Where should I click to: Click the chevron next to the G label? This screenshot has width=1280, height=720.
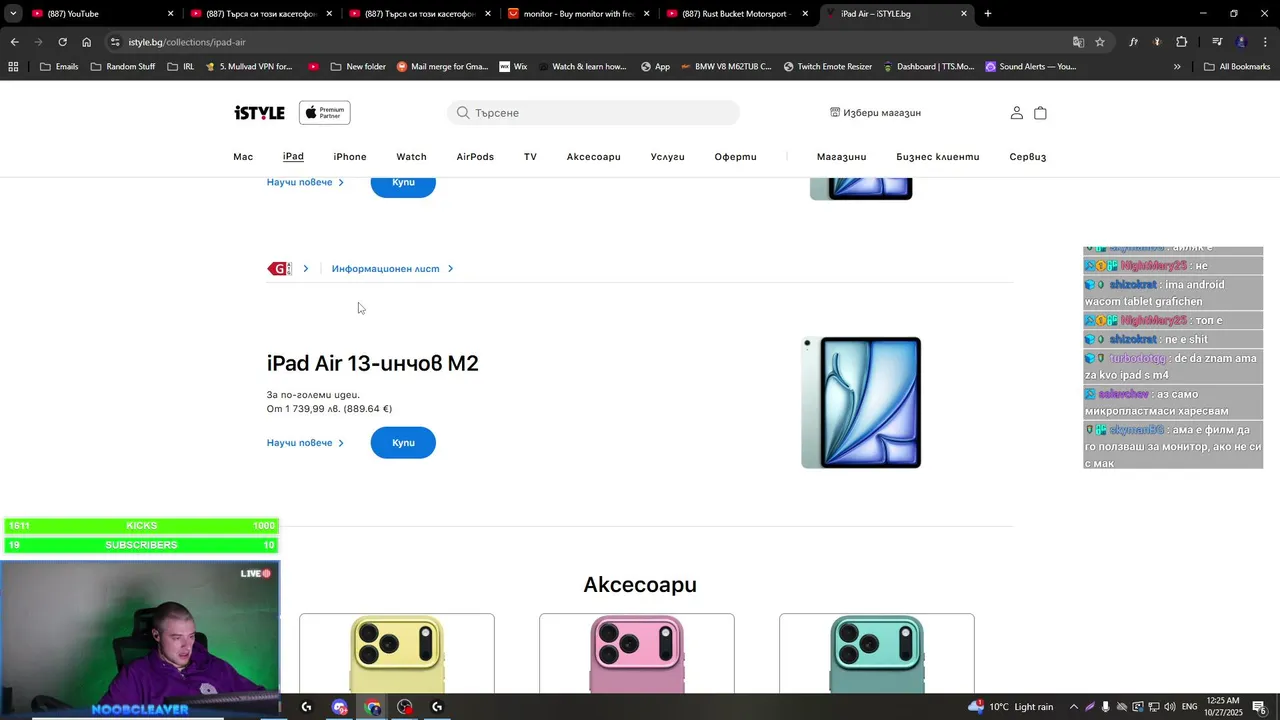306,268
